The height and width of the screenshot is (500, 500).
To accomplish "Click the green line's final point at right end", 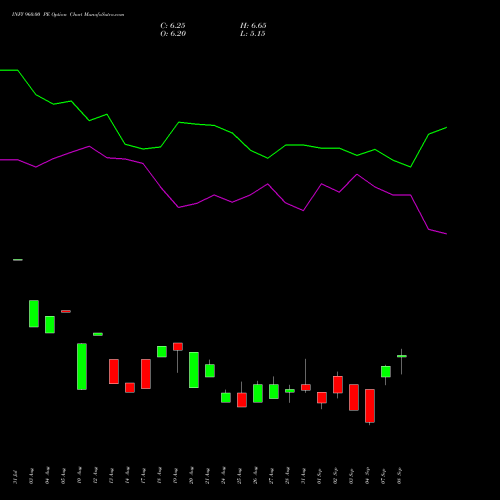I will [x=446, y=128].
